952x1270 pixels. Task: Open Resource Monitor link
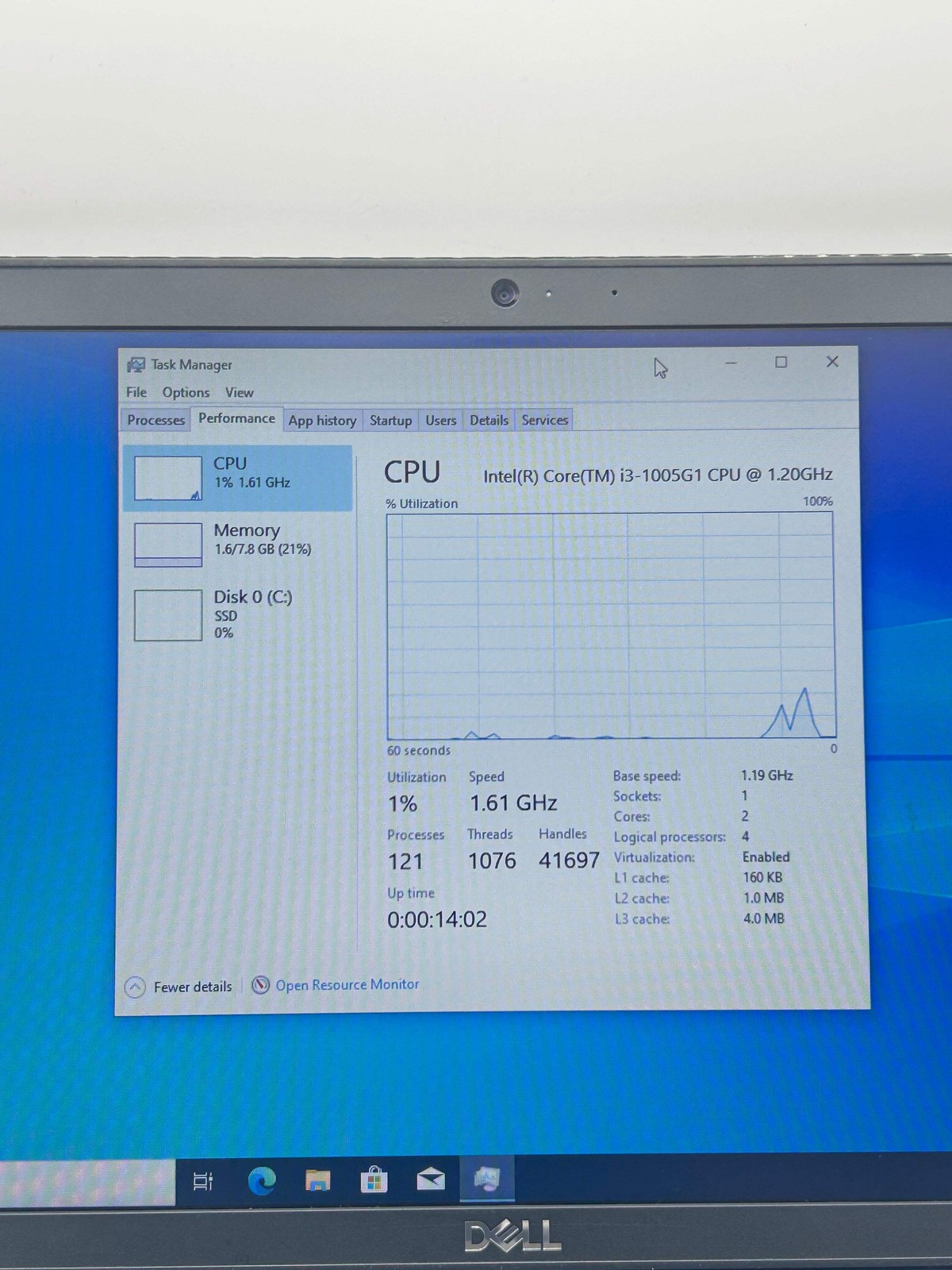pos(347,984)
